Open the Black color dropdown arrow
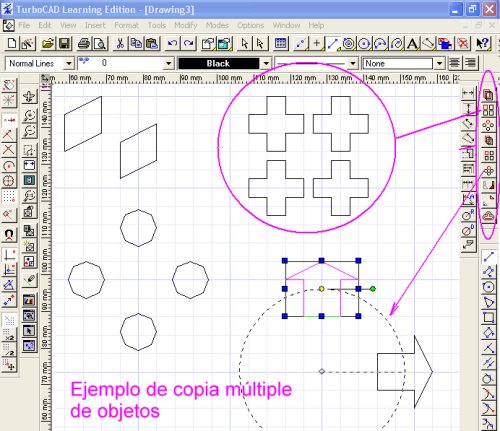 tap(266, 63)
